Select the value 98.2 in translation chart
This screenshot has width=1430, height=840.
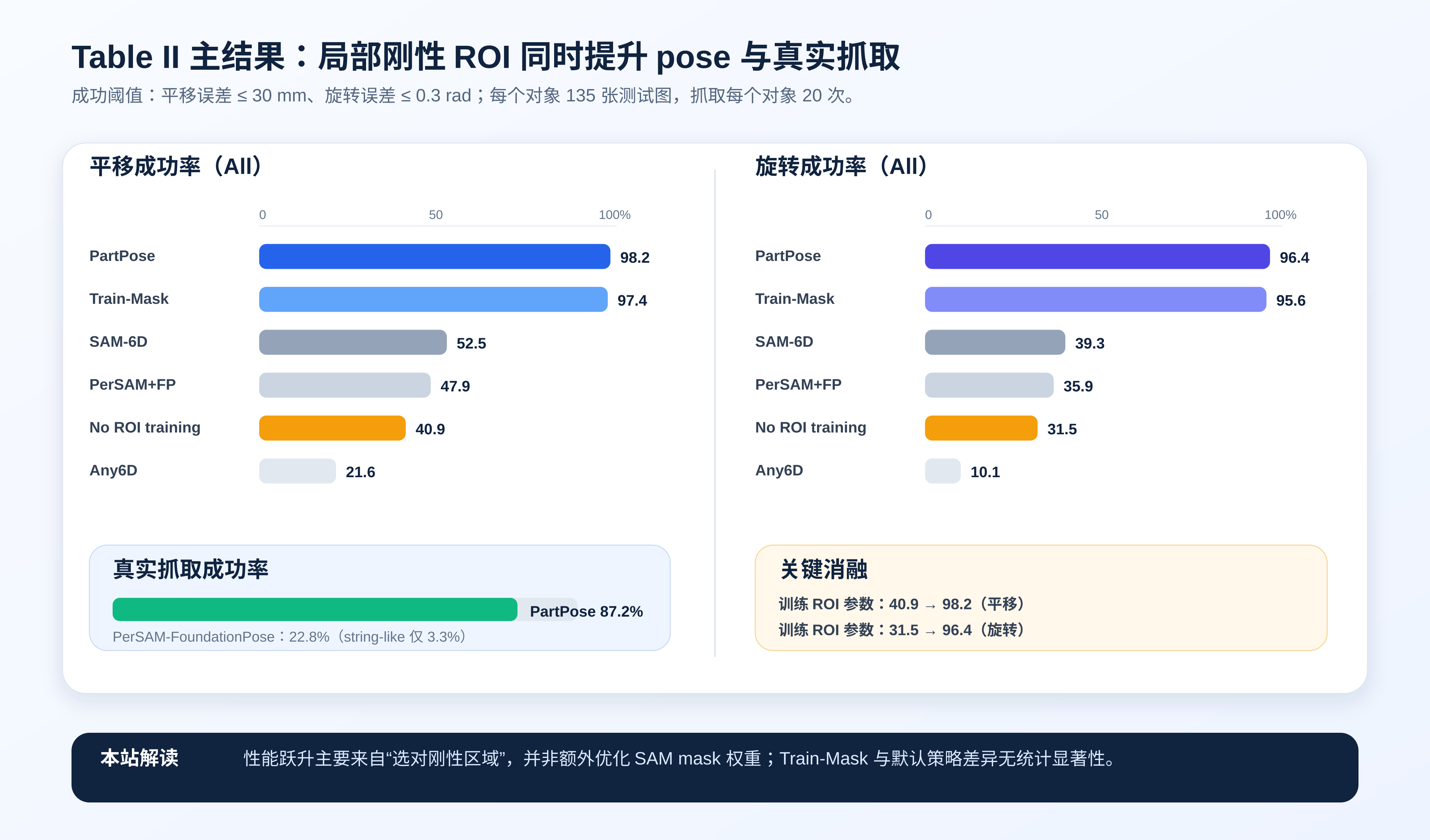pyautogui.click(x=635, y=258)
